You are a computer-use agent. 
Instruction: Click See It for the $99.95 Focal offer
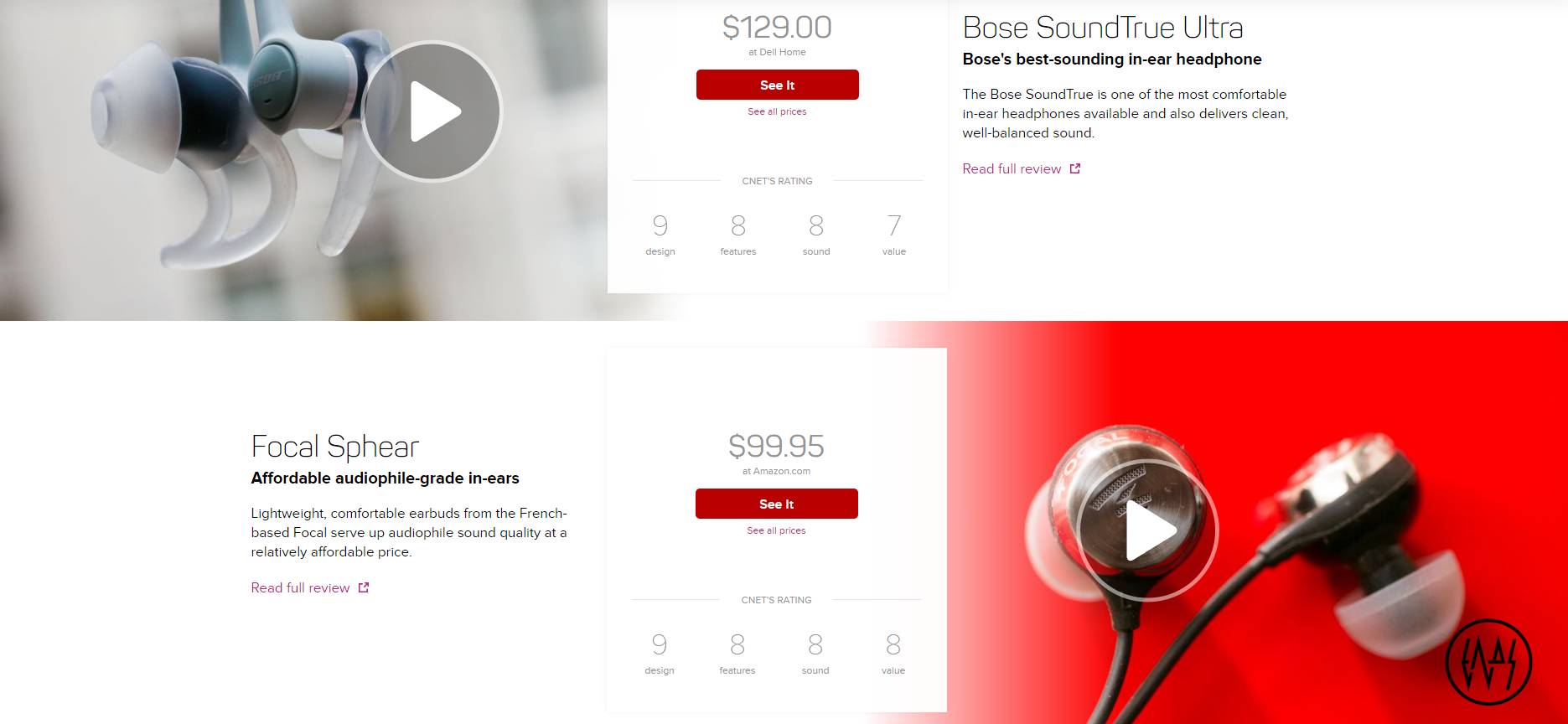point(777,504)
